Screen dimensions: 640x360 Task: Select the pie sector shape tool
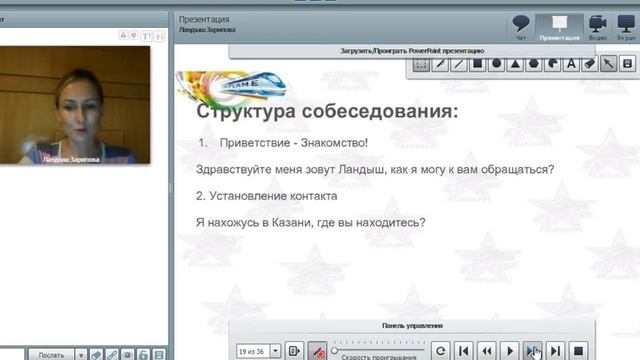553,64
